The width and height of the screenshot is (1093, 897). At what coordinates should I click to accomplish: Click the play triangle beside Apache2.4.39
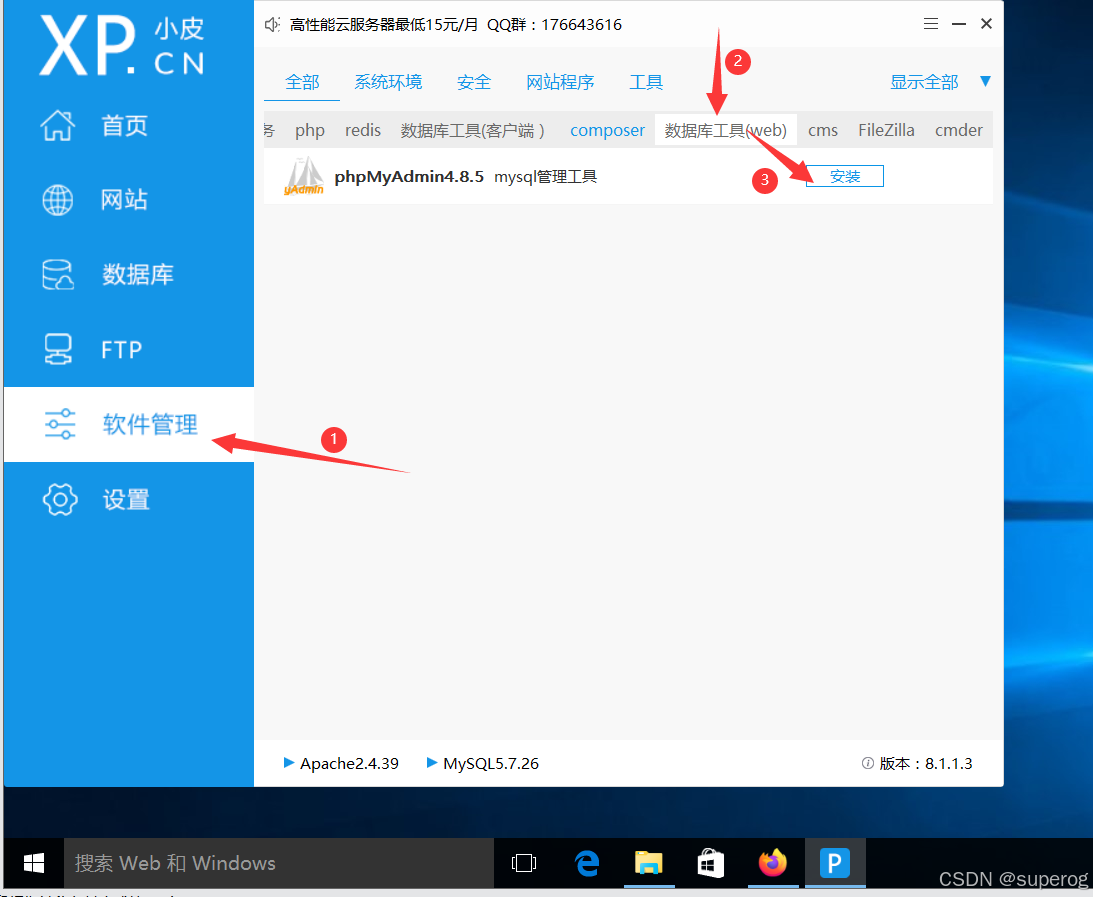[289, 762]
